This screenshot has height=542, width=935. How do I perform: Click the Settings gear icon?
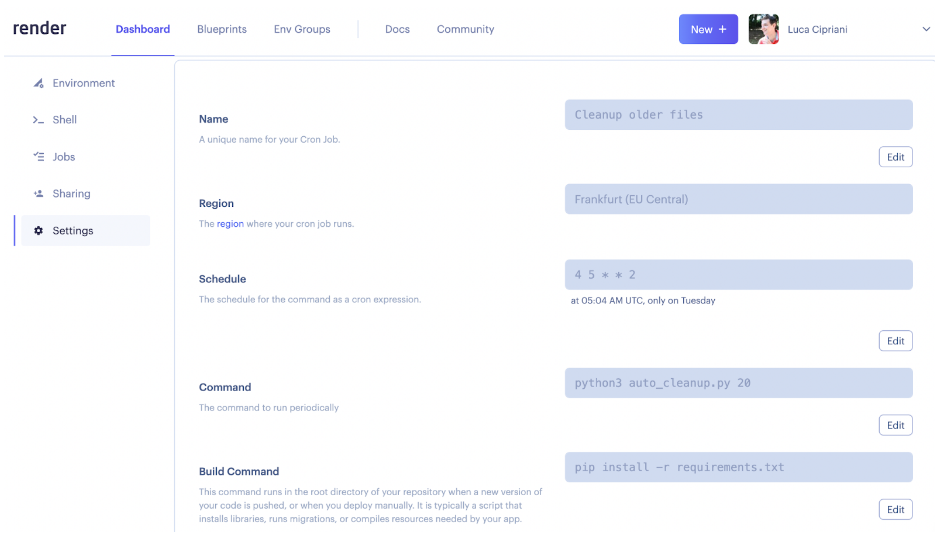[x=38, y=231]
